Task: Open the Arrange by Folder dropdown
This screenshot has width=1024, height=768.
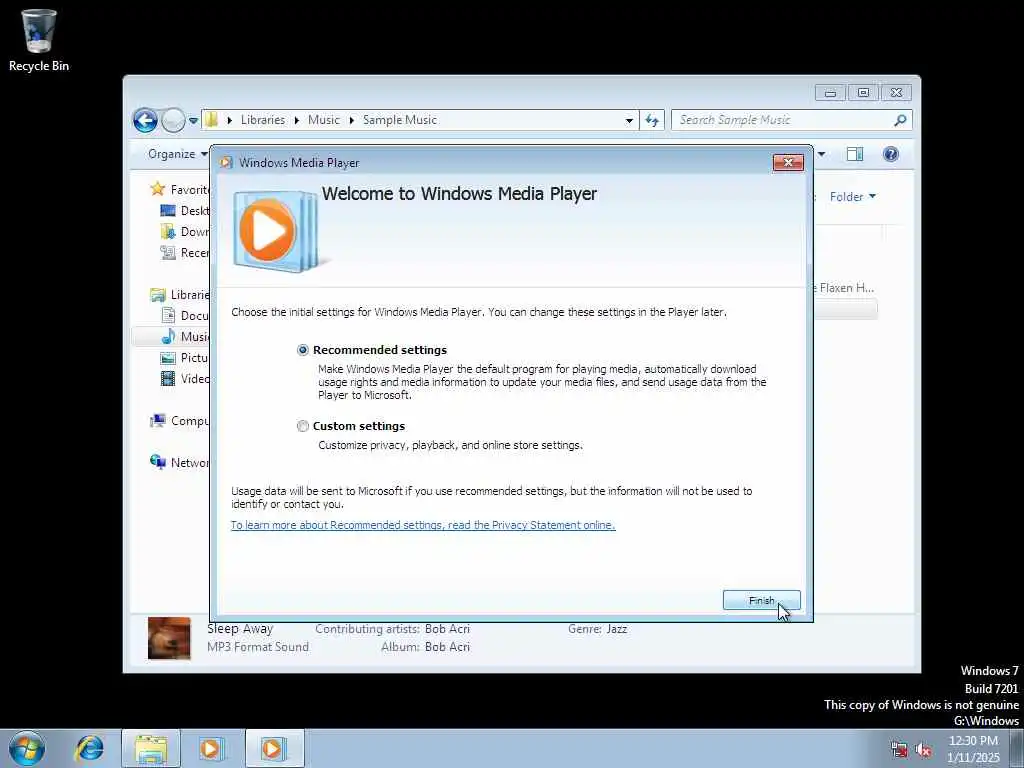Action: 853,197
